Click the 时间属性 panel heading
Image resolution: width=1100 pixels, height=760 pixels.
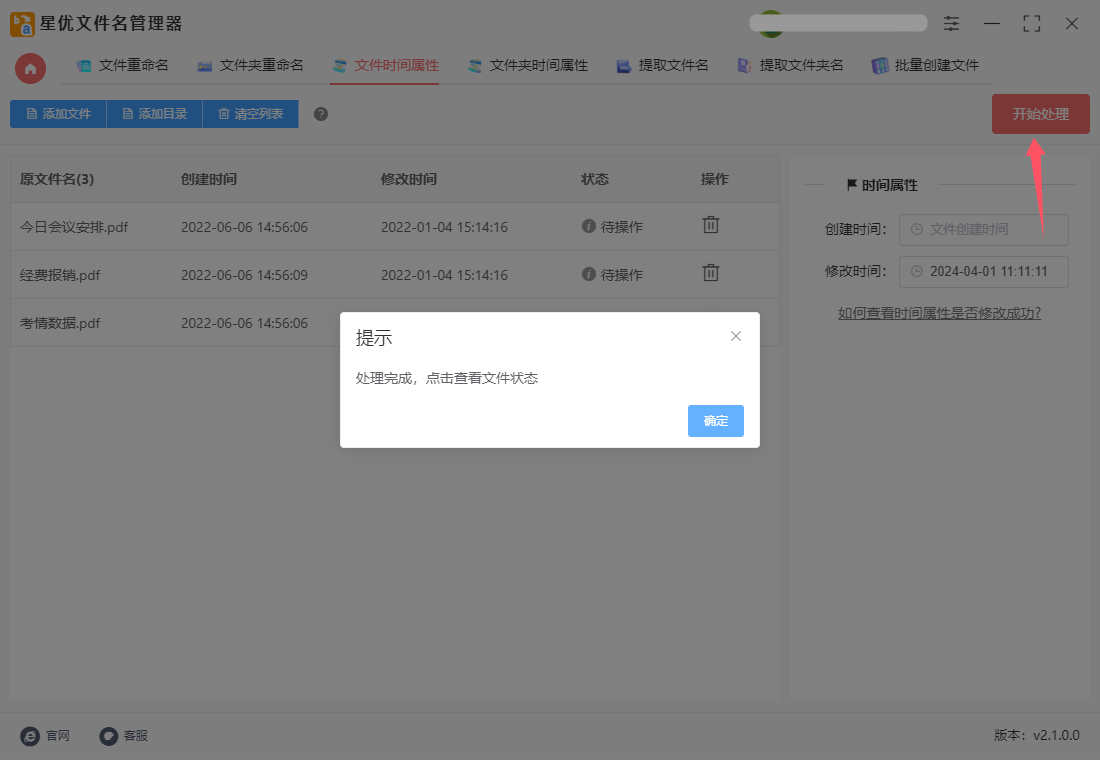click(x=883, y=185)
